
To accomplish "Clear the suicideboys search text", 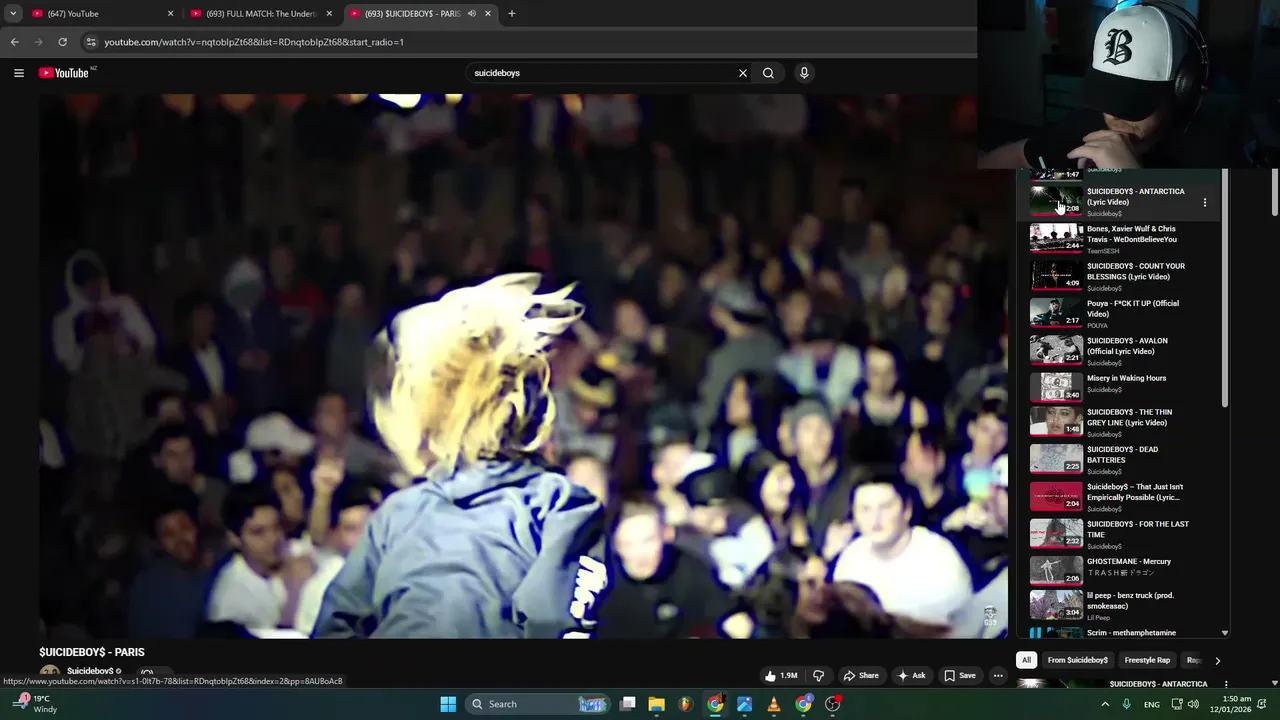I will pos(742,73).
